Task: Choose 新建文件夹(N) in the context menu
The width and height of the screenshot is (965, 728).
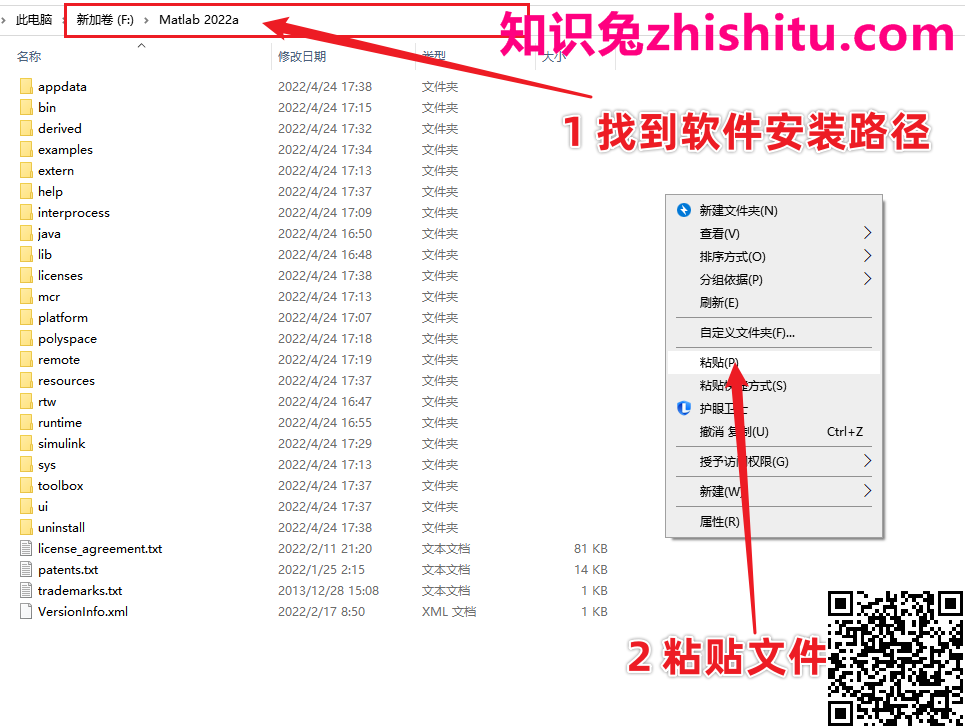Action: [774, 210]
